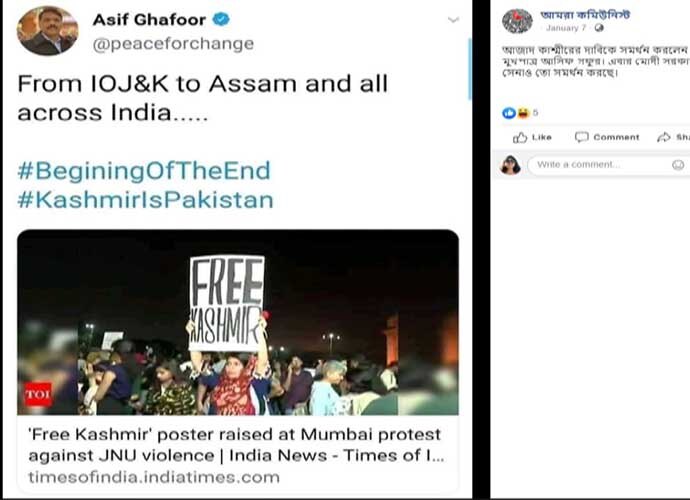690x500 pixels.
Task: Open the Free Kashmir protest photo
Action: click(238, 322)
